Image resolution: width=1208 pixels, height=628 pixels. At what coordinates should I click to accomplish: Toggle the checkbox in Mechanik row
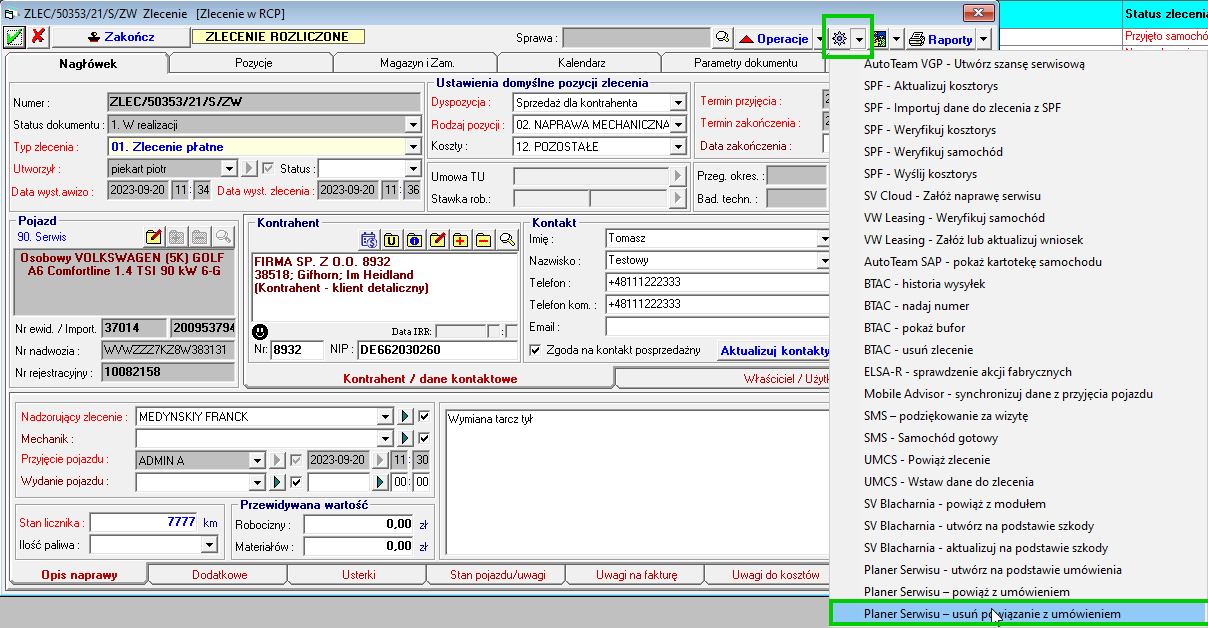424,438
